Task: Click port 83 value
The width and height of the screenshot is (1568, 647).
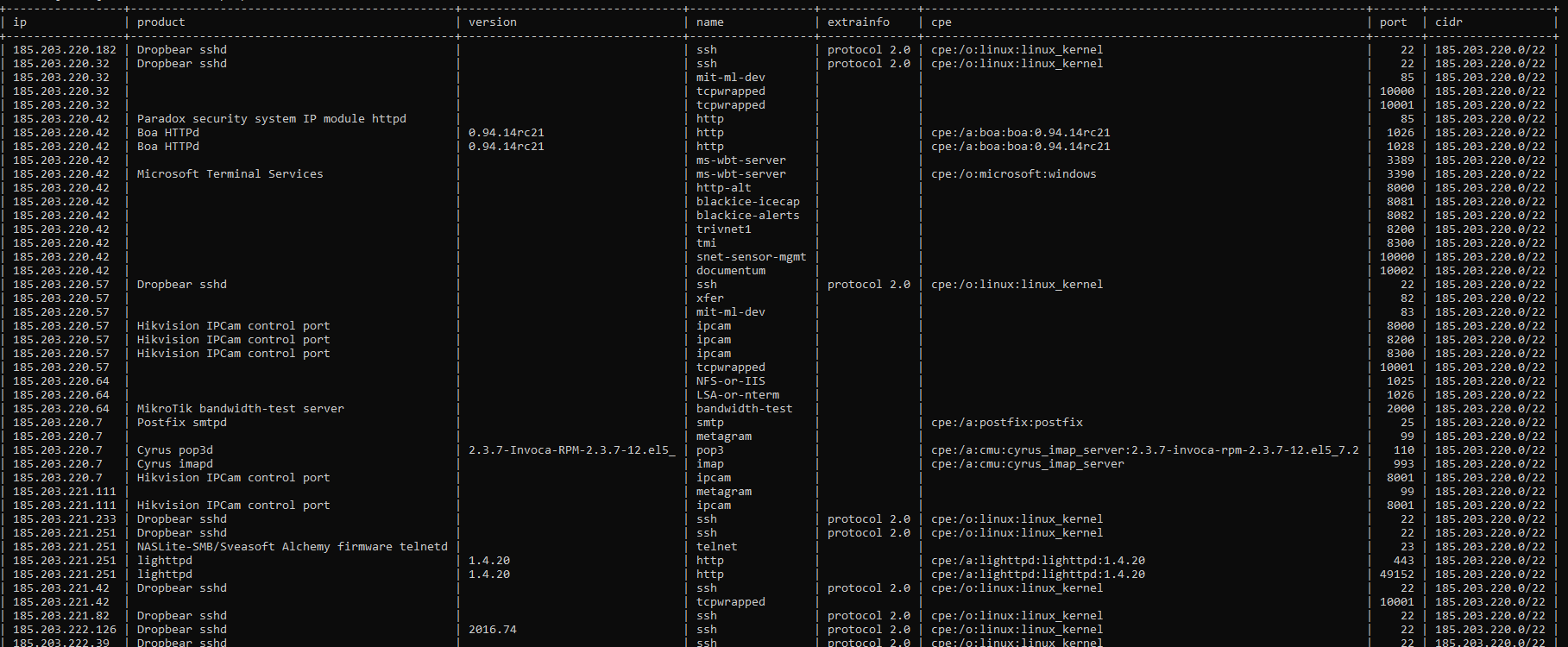Action: pyautogui.click(x=1407, y=312)
